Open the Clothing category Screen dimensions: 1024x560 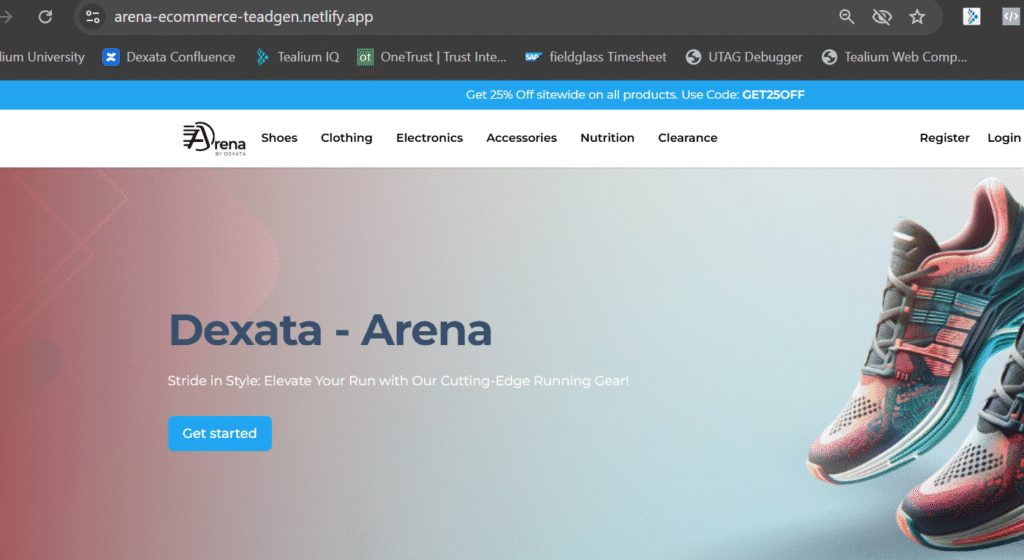[346, 138]
